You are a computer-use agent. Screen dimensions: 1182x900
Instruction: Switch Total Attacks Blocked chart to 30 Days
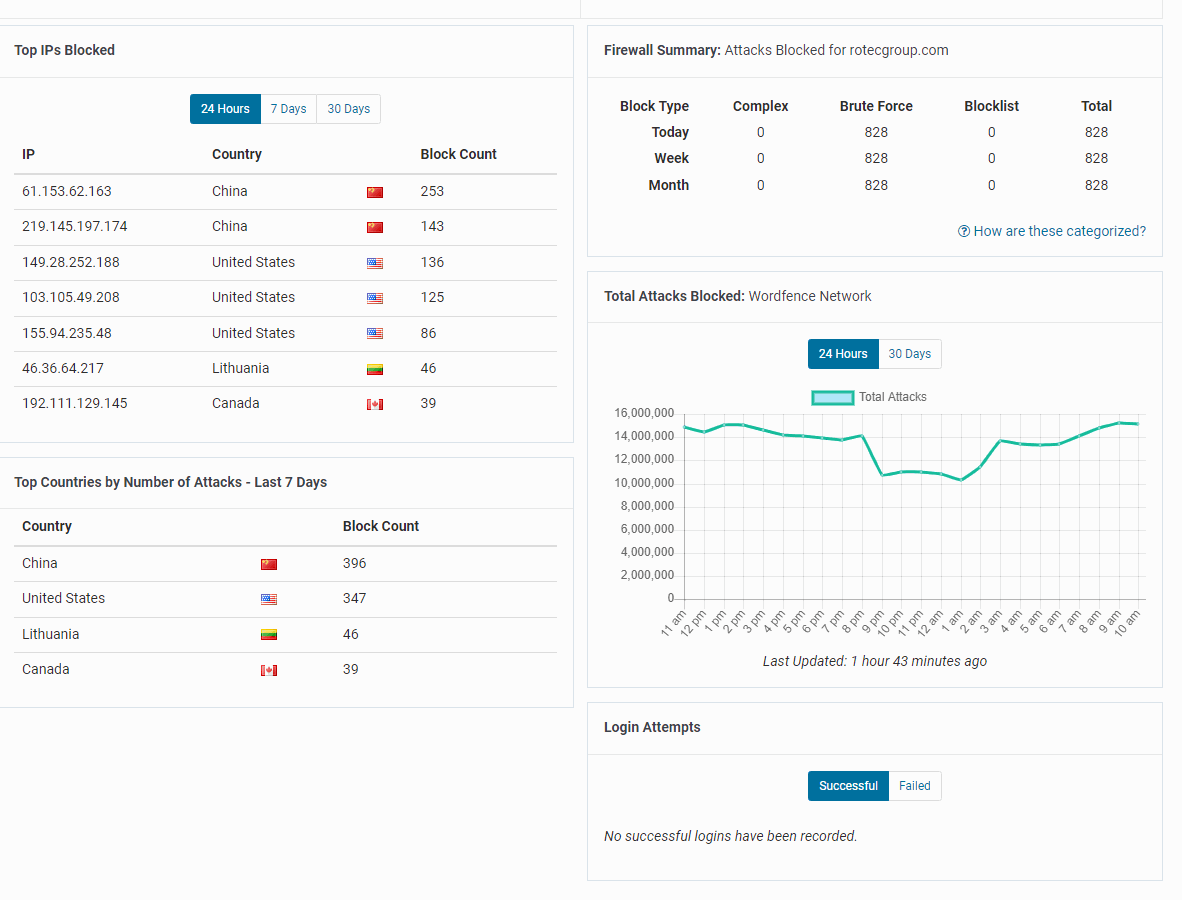pyautogui.click(x=909, y=354)
